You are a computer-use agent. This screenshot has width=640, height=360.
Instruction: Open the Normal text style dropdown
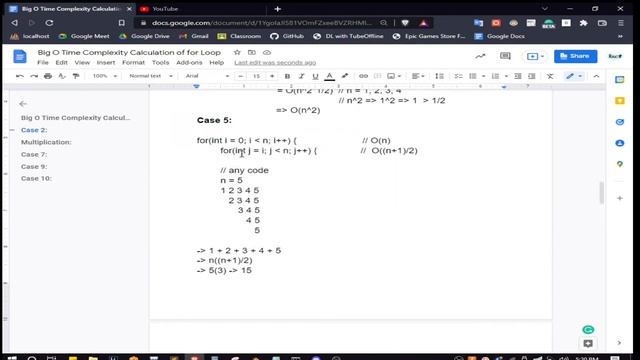(x=151, y=76)
